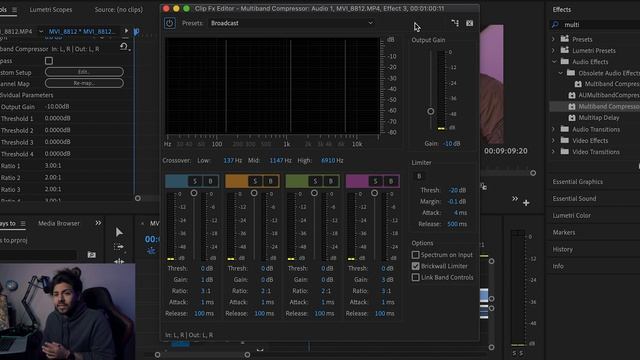This screenshot has width=640, height=360.
Task: Open the Markers panel
Action: click(564, 232)
